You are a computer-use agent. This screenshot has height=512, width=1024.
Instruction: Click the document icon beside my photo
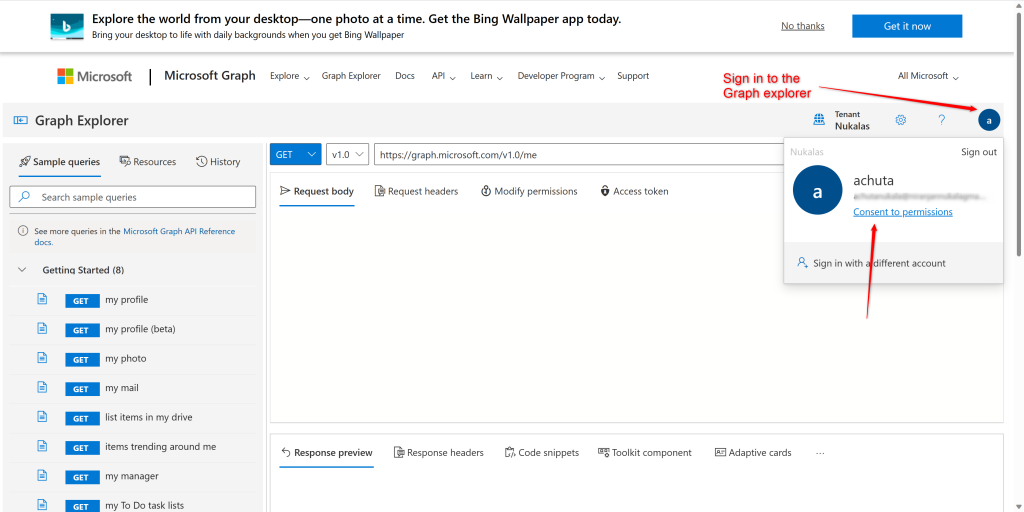pyautogui.click(x=42, y=358)
